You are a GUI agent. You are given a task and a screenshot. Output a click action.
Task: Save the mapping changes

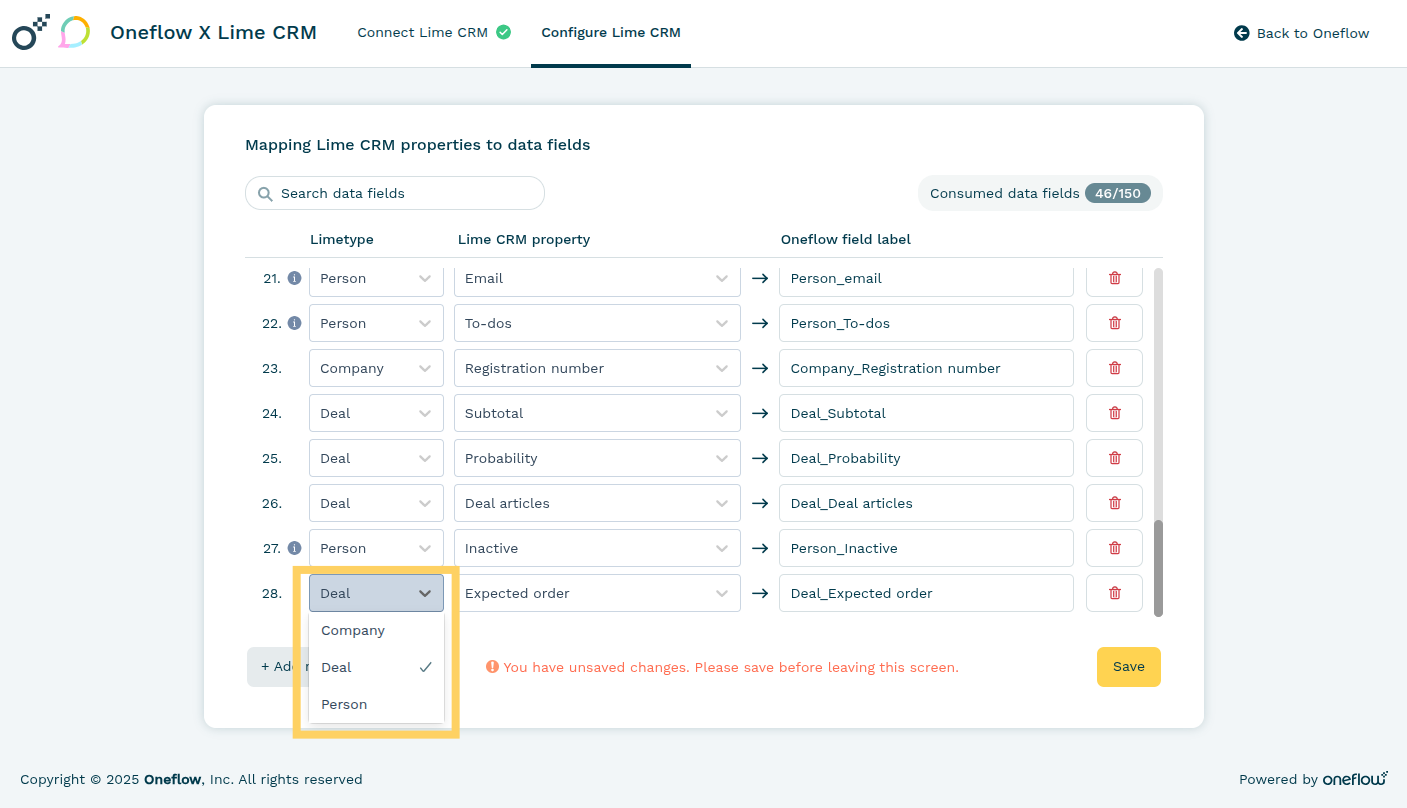coord(1128,667)
